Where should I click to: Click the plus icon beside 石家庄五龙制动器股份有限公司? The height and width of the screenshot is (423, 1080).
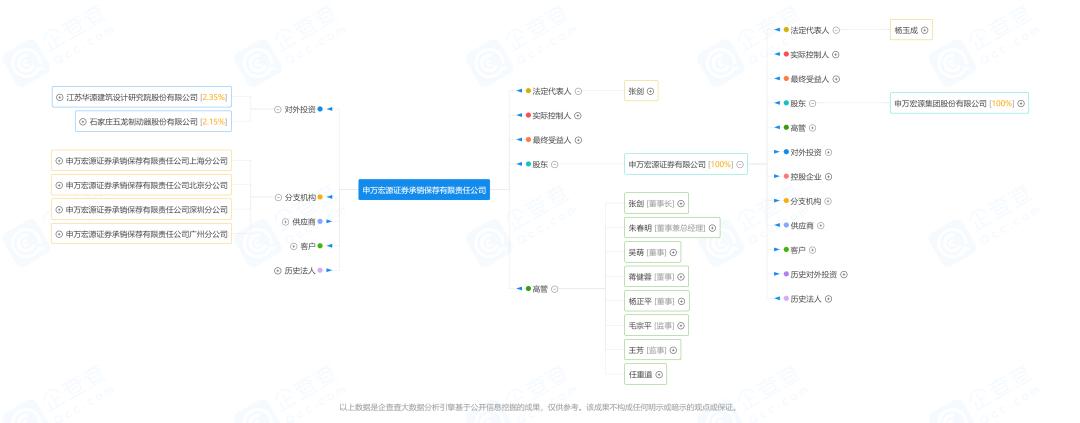83,121
